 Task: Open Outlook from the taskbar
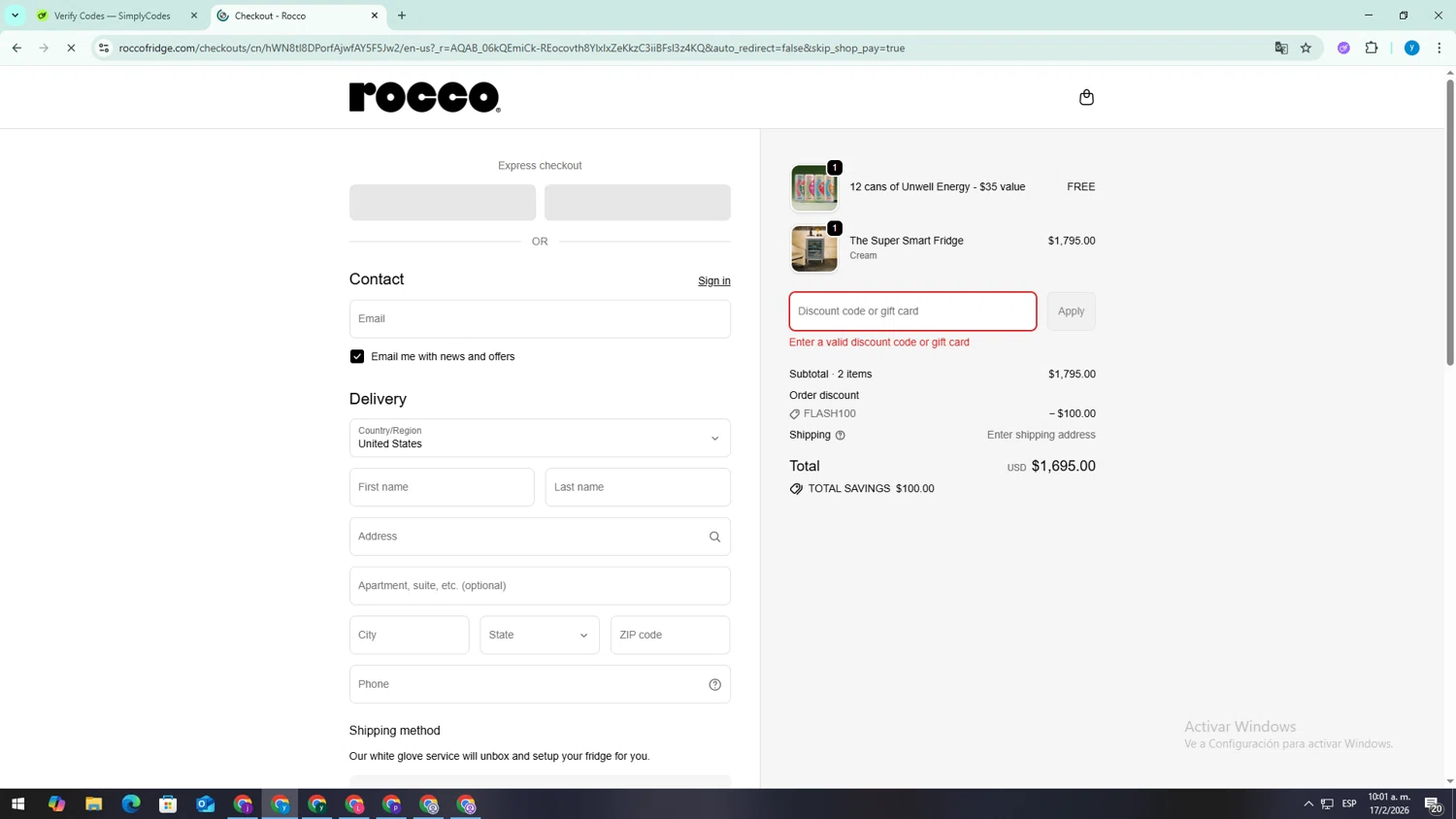point(205,804)
